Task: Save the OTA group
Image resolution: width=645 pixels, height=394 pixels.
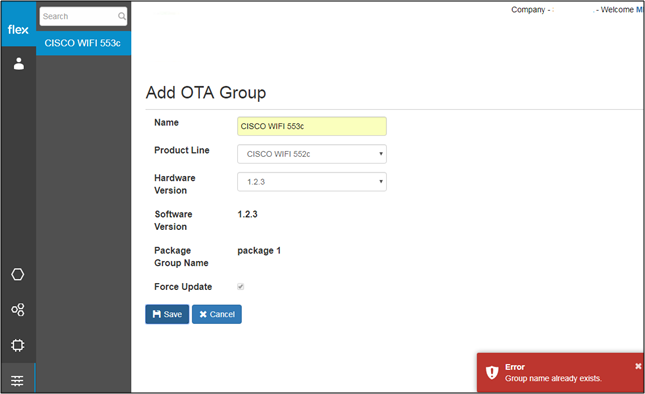Action: coord(167,314)
